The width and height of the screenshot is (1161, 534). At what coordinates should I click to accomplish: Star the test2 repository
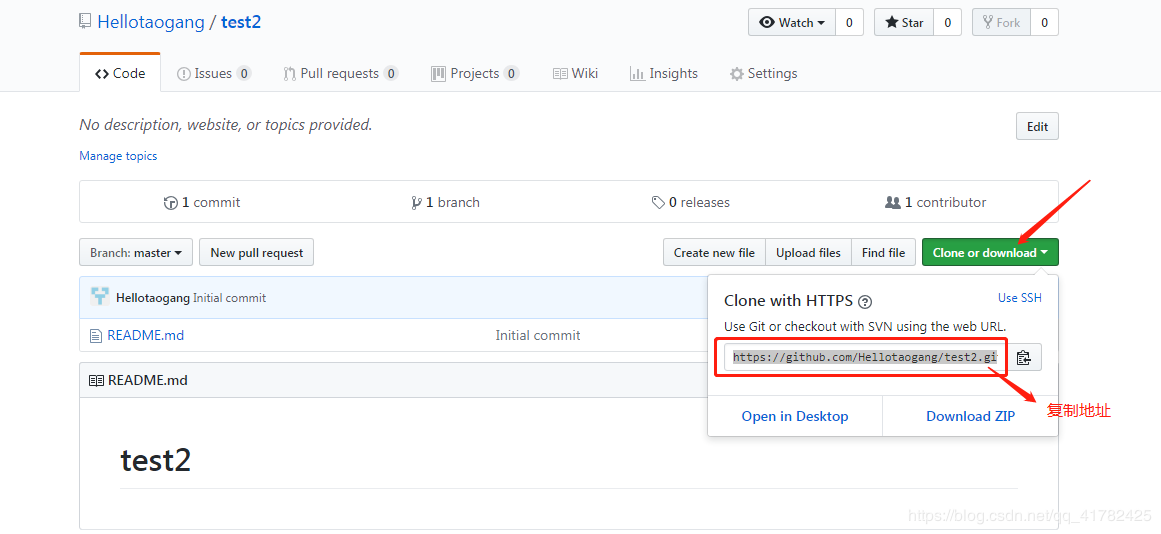(x=904, y=22)
